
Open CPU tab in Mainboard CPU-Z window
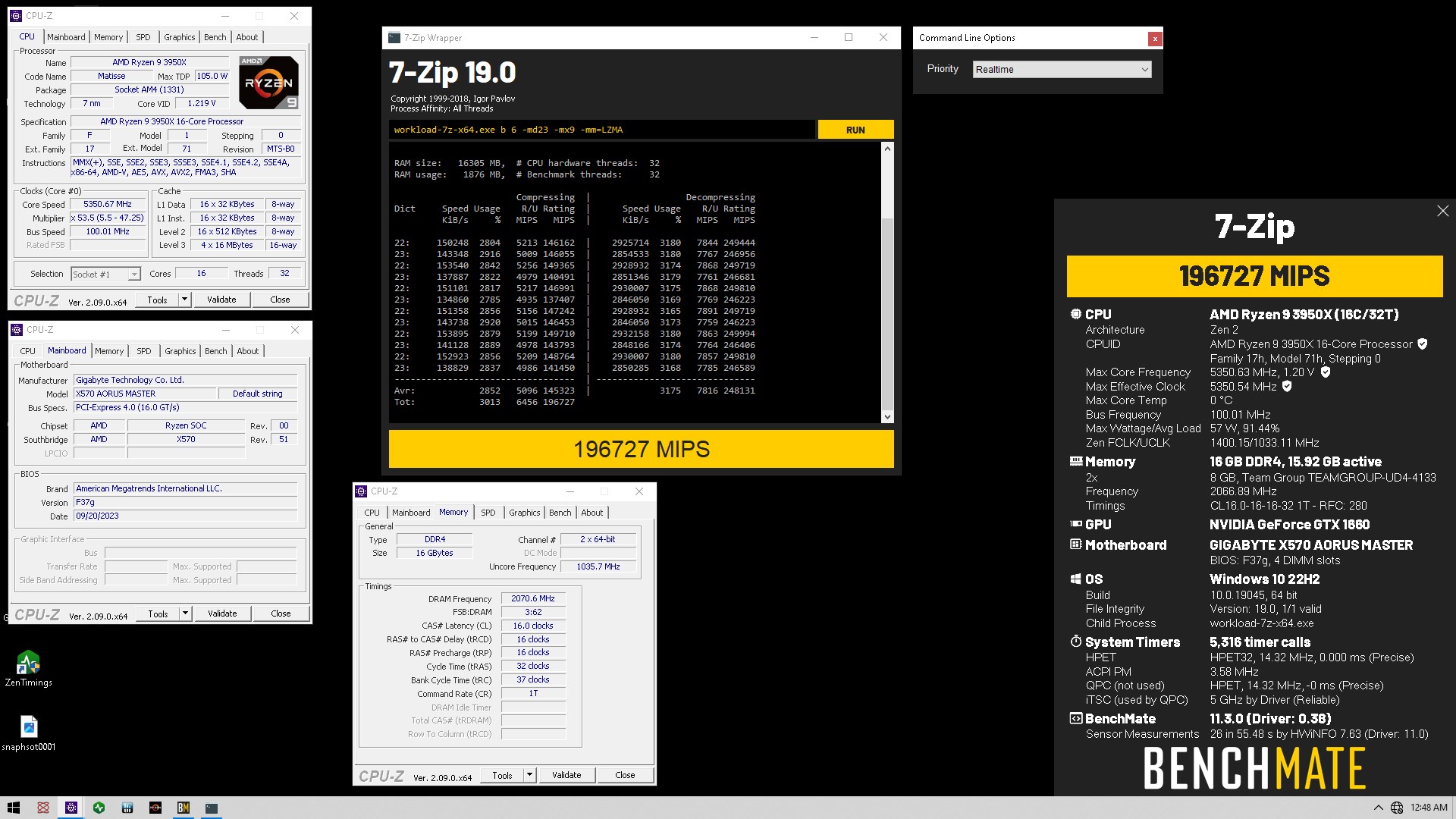point(28,351)
